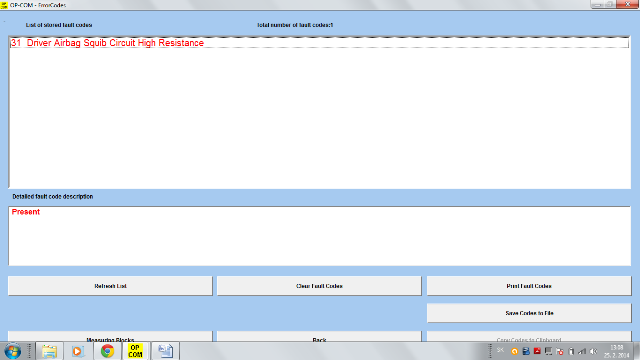
Task: Click Refresh List button
Action: coord(110,286)
